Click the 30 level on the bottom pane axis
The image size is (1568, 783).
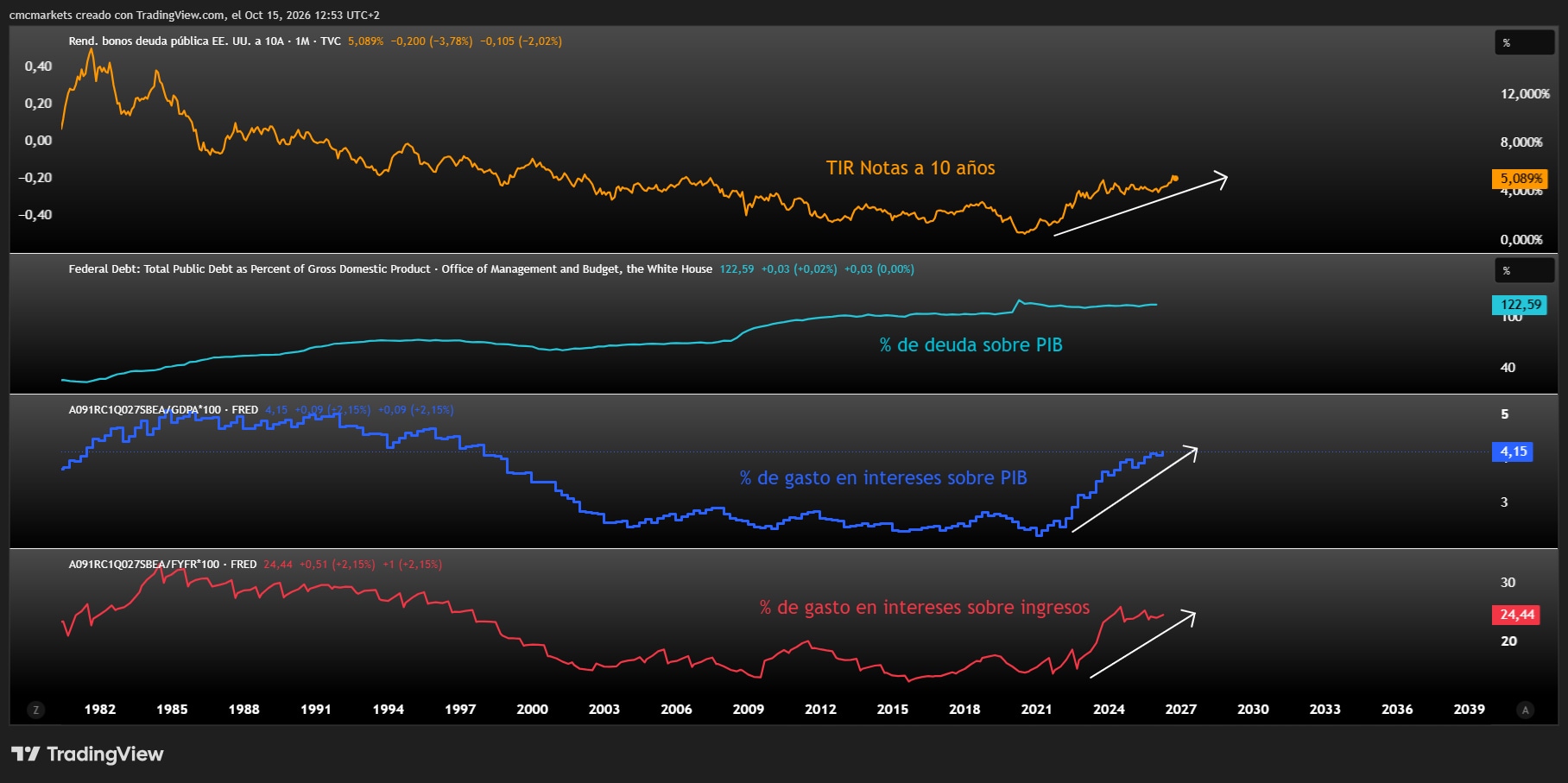pyautogui.click(x=1508, y=583)
